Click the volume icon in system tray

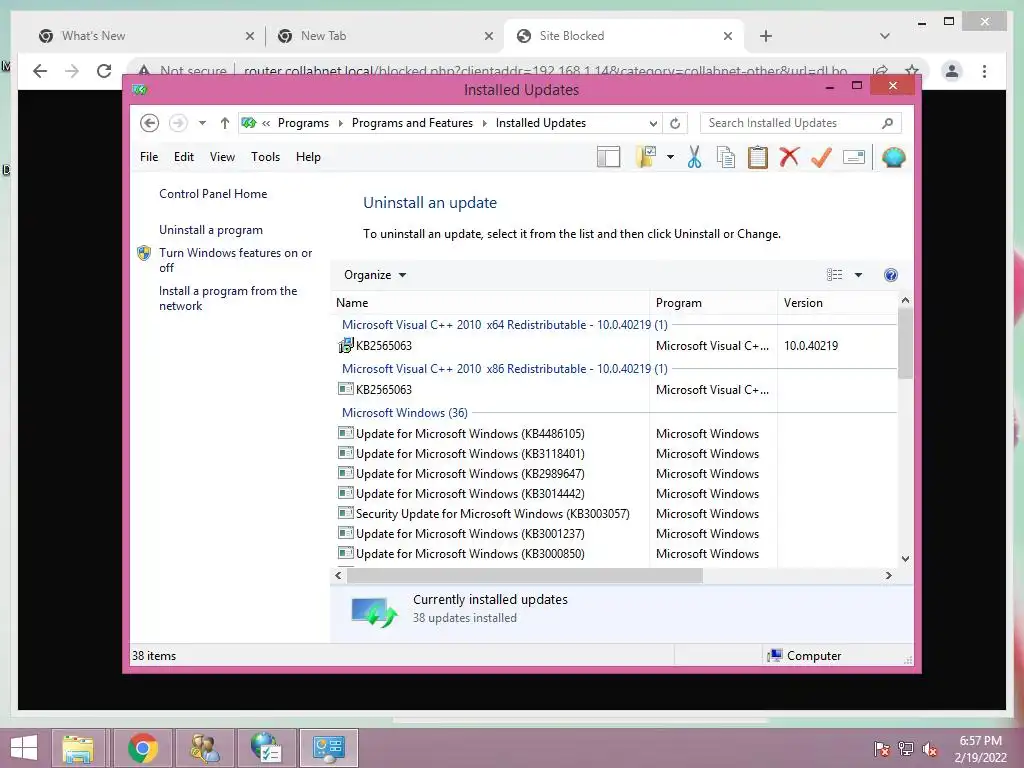coord(930,749)
